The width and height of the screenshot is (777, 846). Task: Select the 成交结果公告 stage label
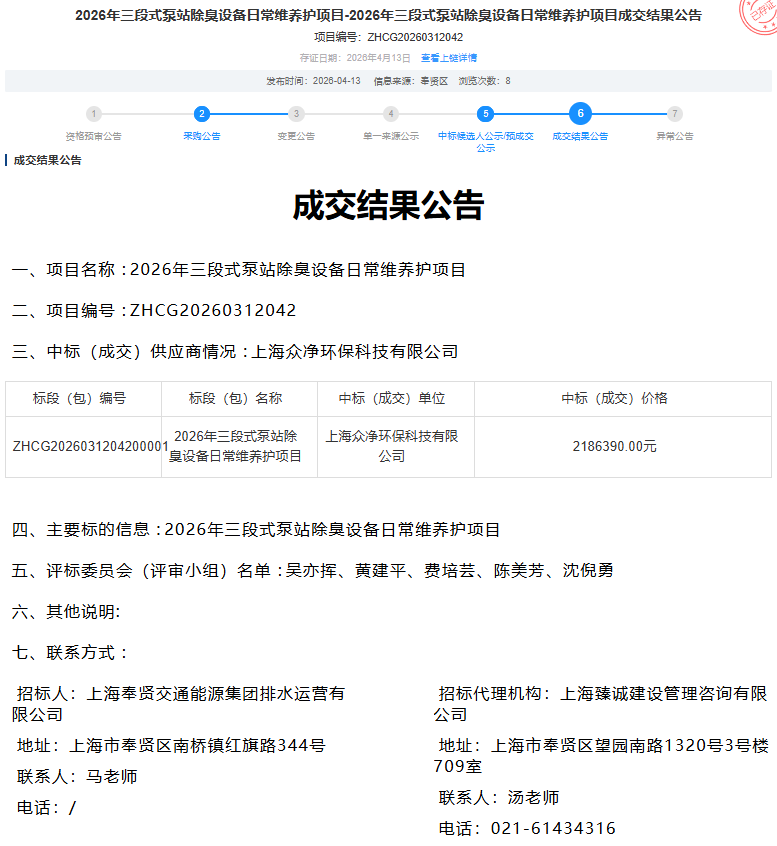(580, 136)
